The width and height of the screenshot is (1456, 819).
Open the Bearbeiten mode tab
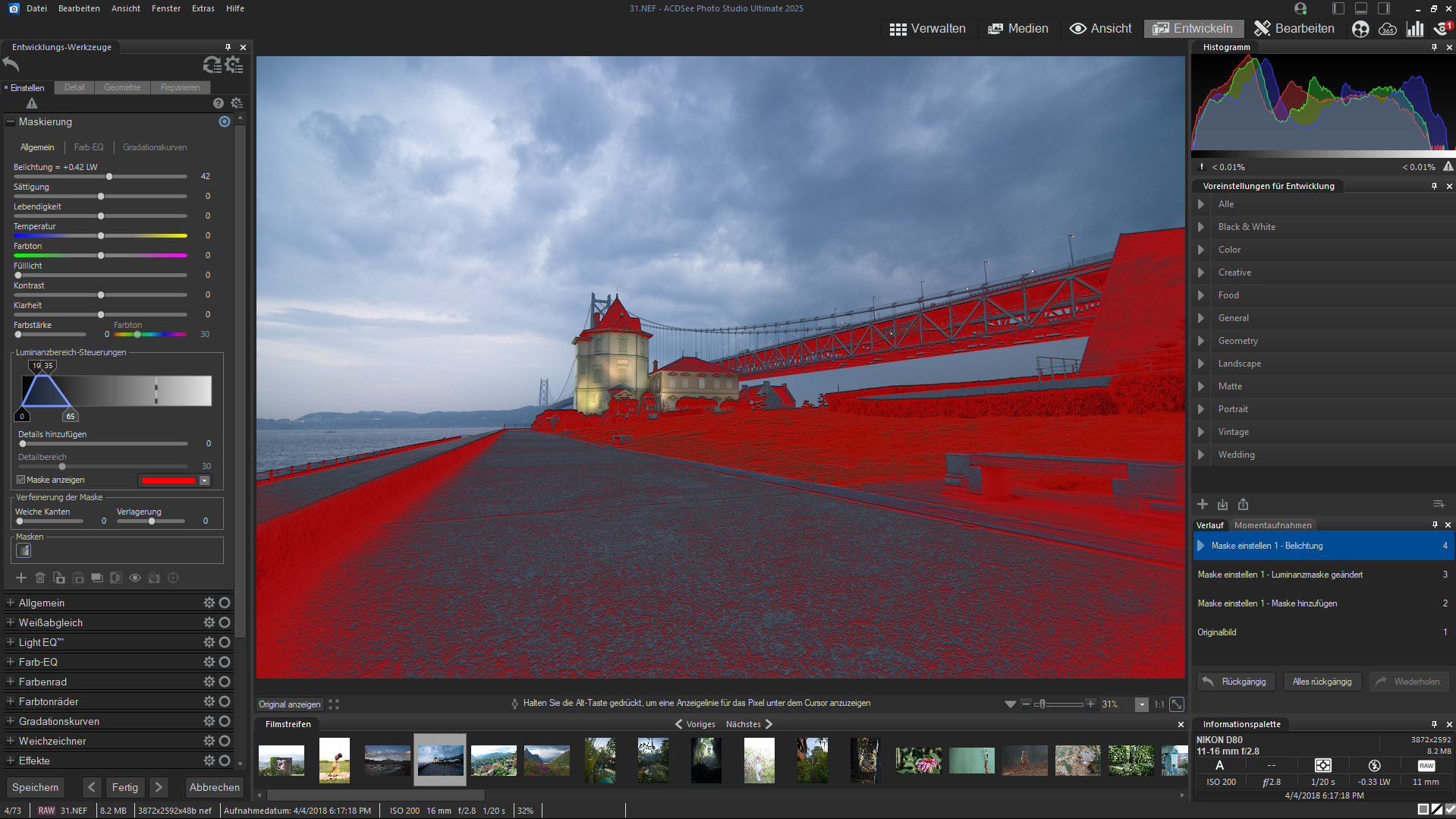click(x=1294, y=29)
